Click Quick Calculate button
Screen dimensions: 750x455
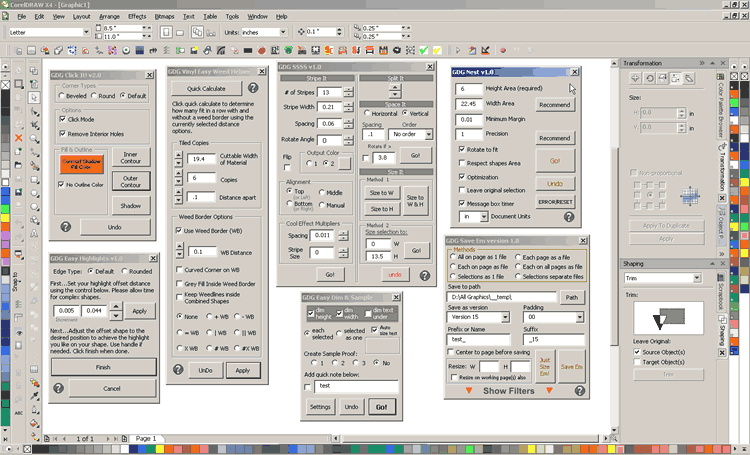206,89
